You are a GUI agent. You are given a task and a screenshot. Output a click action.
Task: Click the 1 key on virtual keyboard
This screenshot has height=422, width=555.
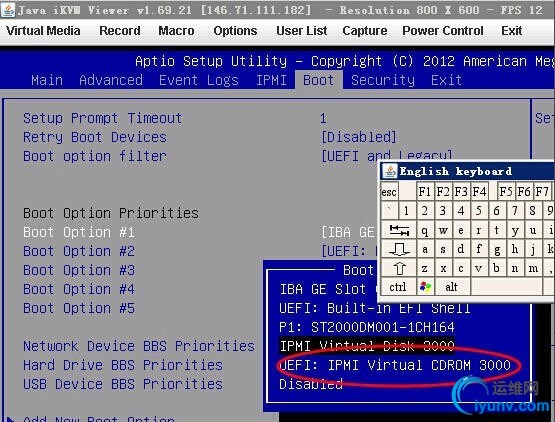click(x=407, y=211)
